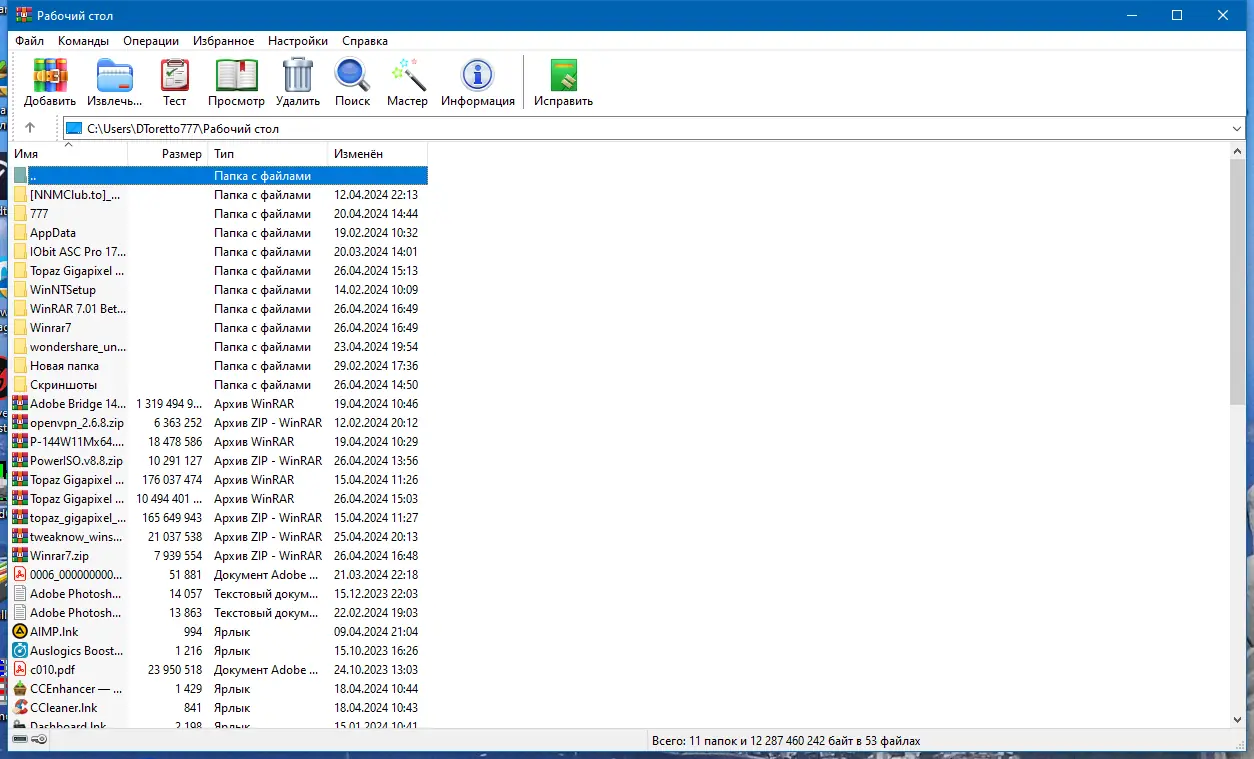Select the CCleaner.lnk shortcut icon
1254x759 pixels.
click(20, 708)
